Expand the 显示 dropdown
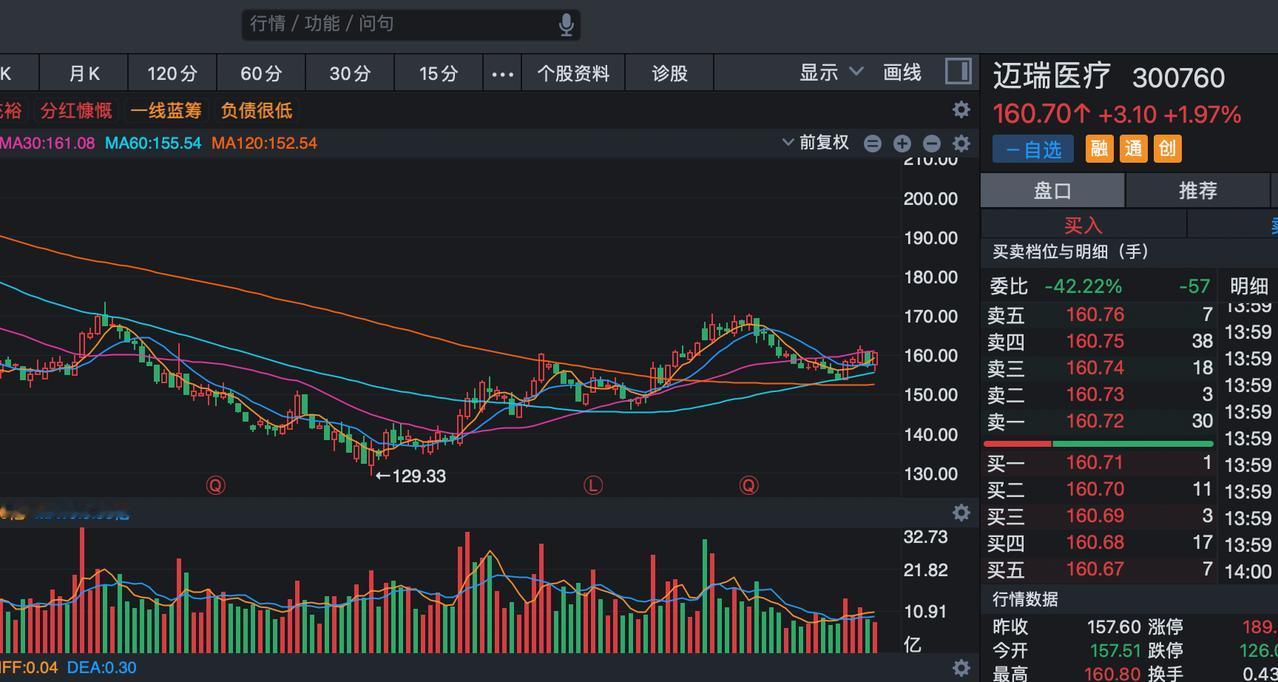Screen dimensions: 1278x682 pyautogui.click(x=831, y=72)
